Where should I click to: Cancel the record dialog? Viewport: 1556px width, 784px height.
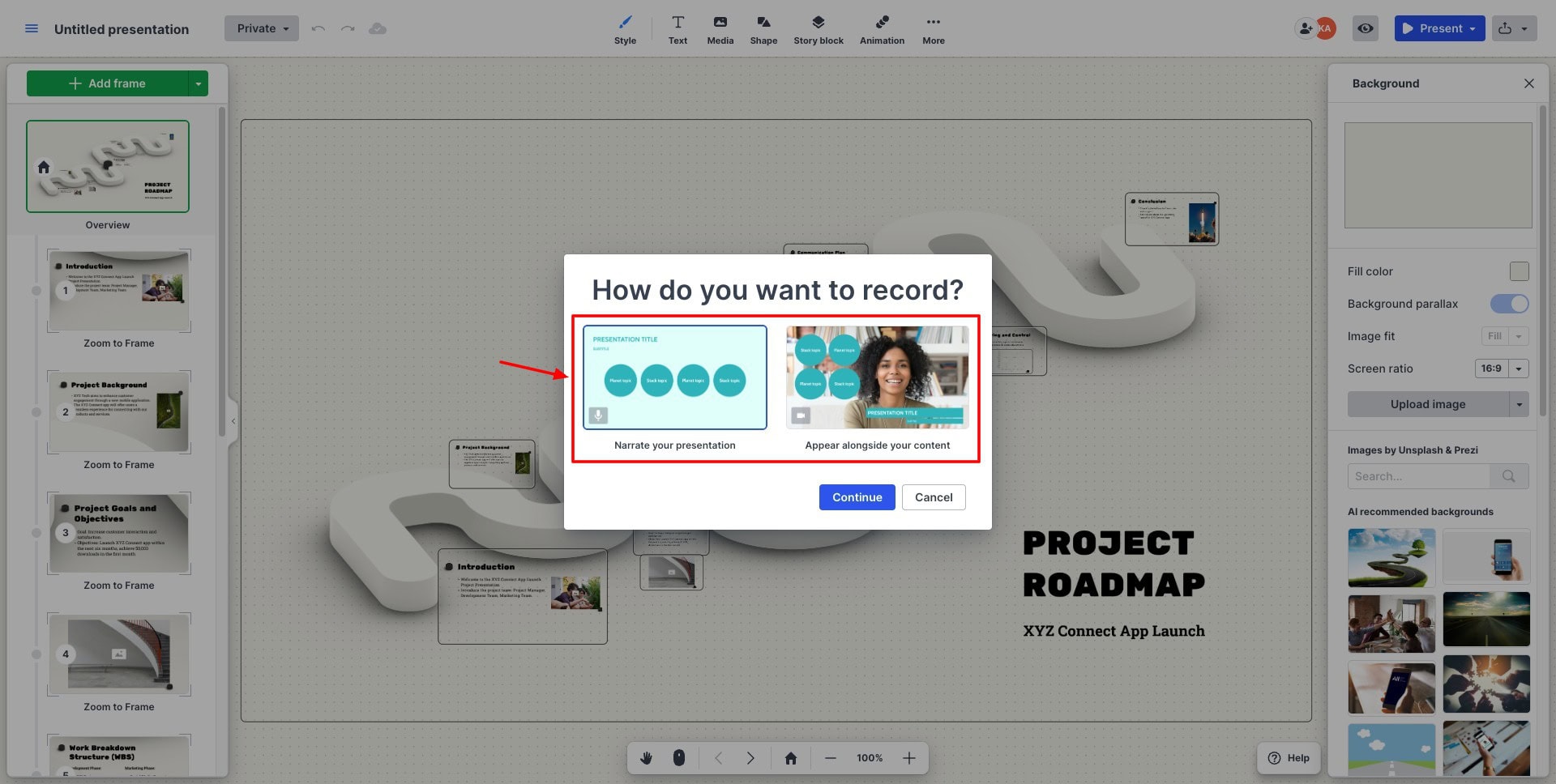(x=934, y=497)
